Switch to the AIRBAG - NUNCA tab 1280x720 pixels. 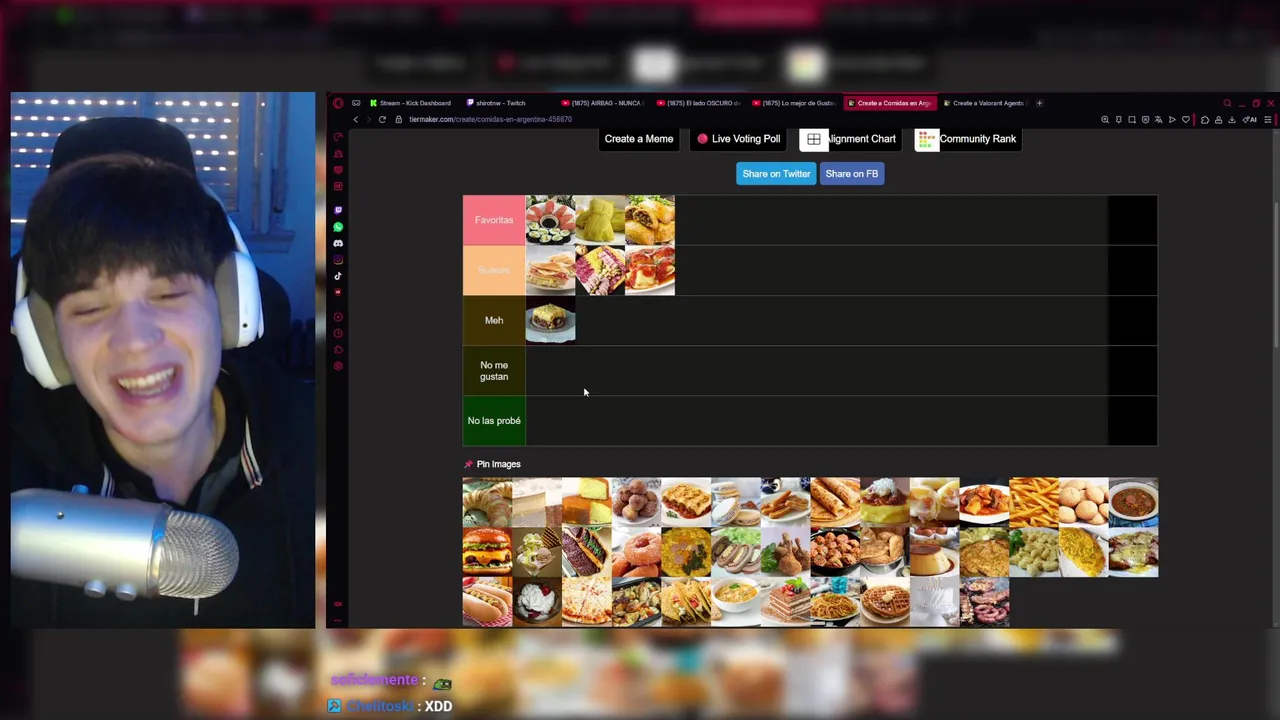tap(602, 103)
